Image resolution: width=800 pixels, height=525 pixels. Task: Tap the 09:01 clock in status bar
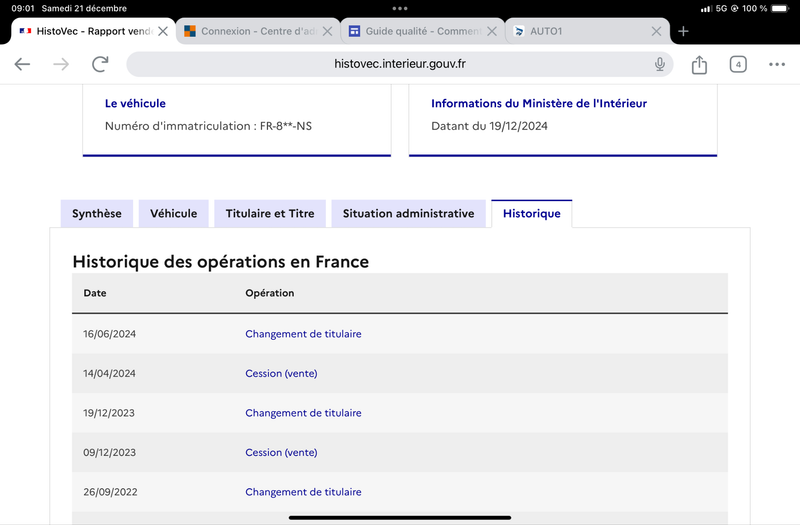[23, 8]
